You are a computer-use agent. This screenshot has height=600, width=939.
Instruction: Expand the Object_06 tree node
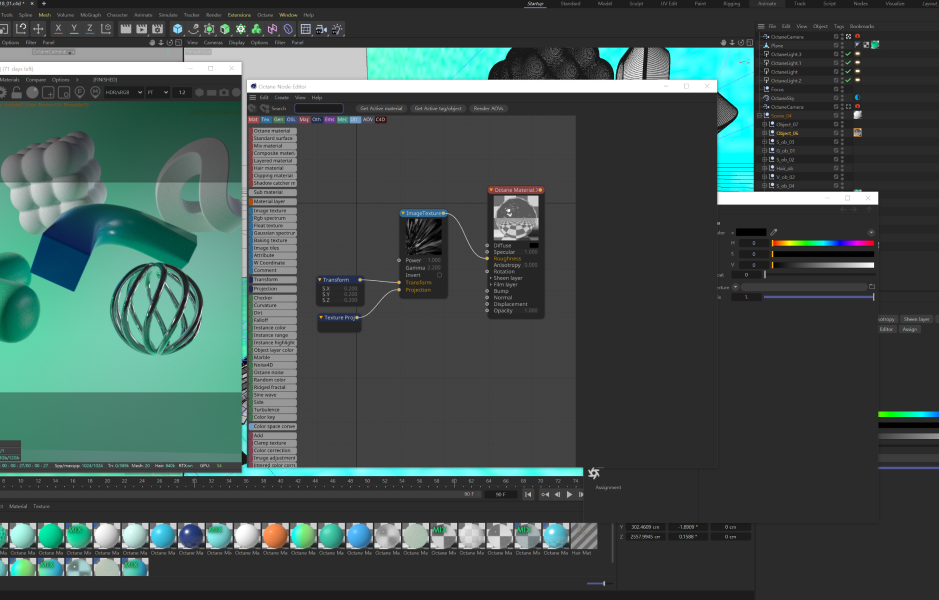(x=764, y=133)
